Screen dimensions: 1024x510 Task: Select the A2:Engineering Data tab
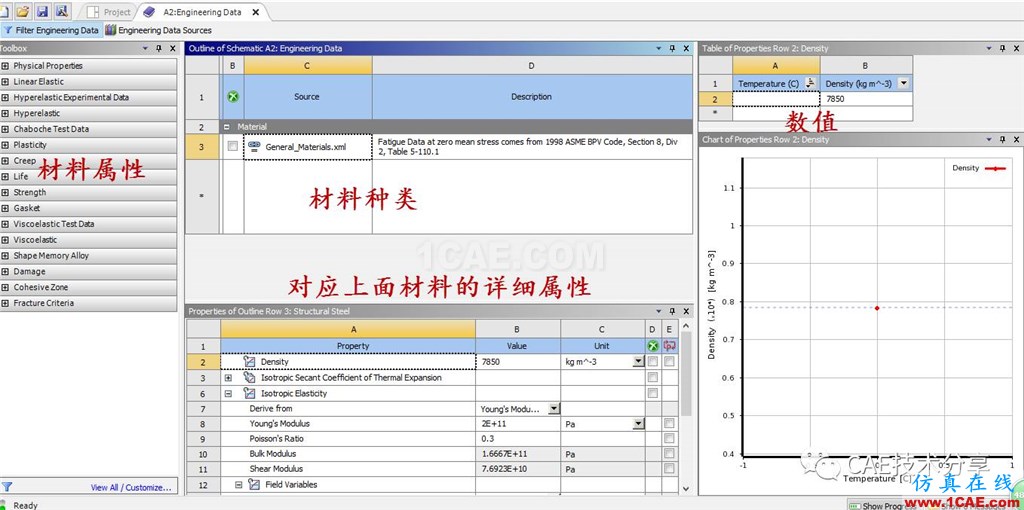coord(201,12)
